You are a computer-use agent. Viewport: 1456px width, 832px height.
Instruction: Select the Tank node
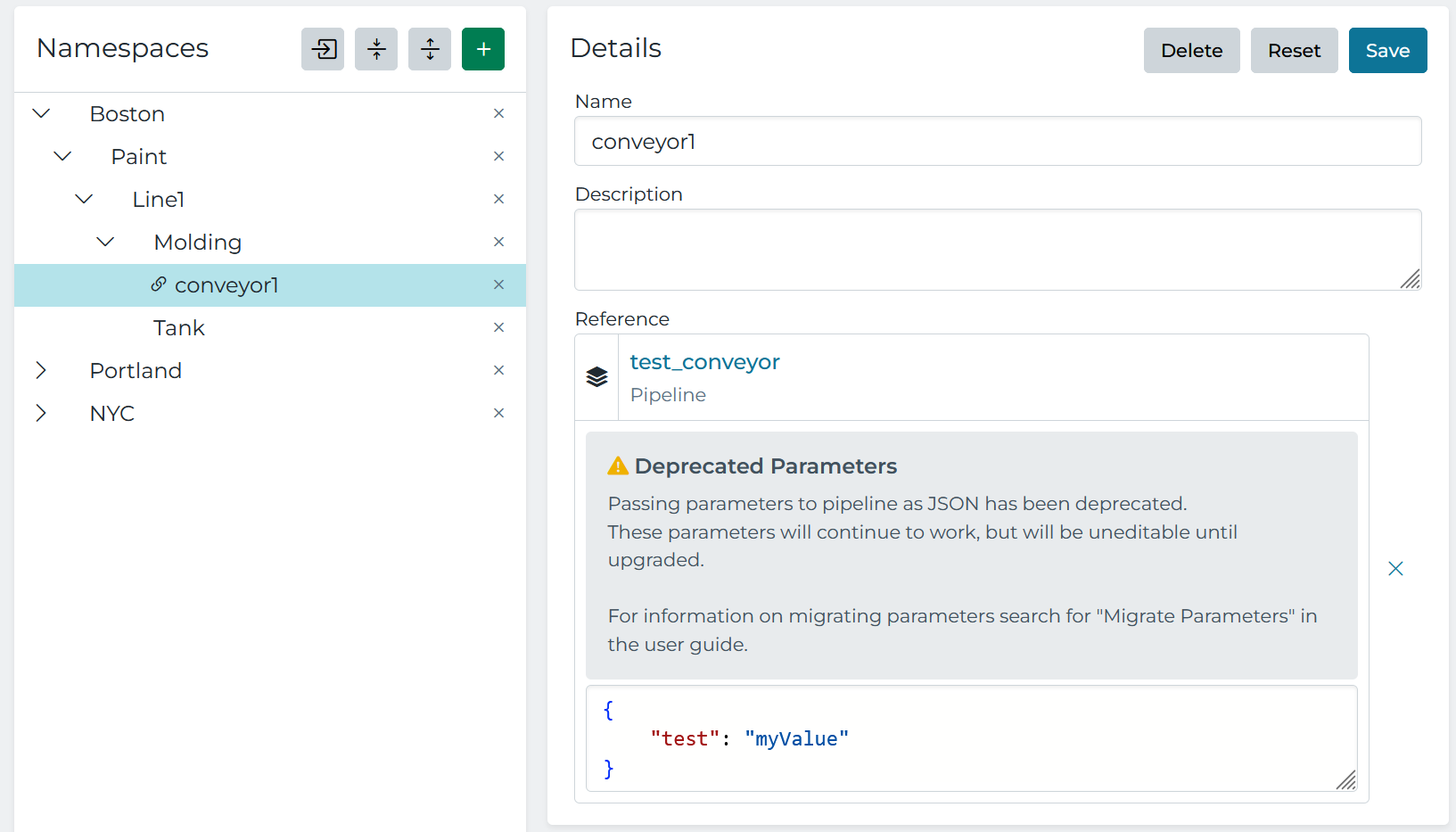point(179,328)
